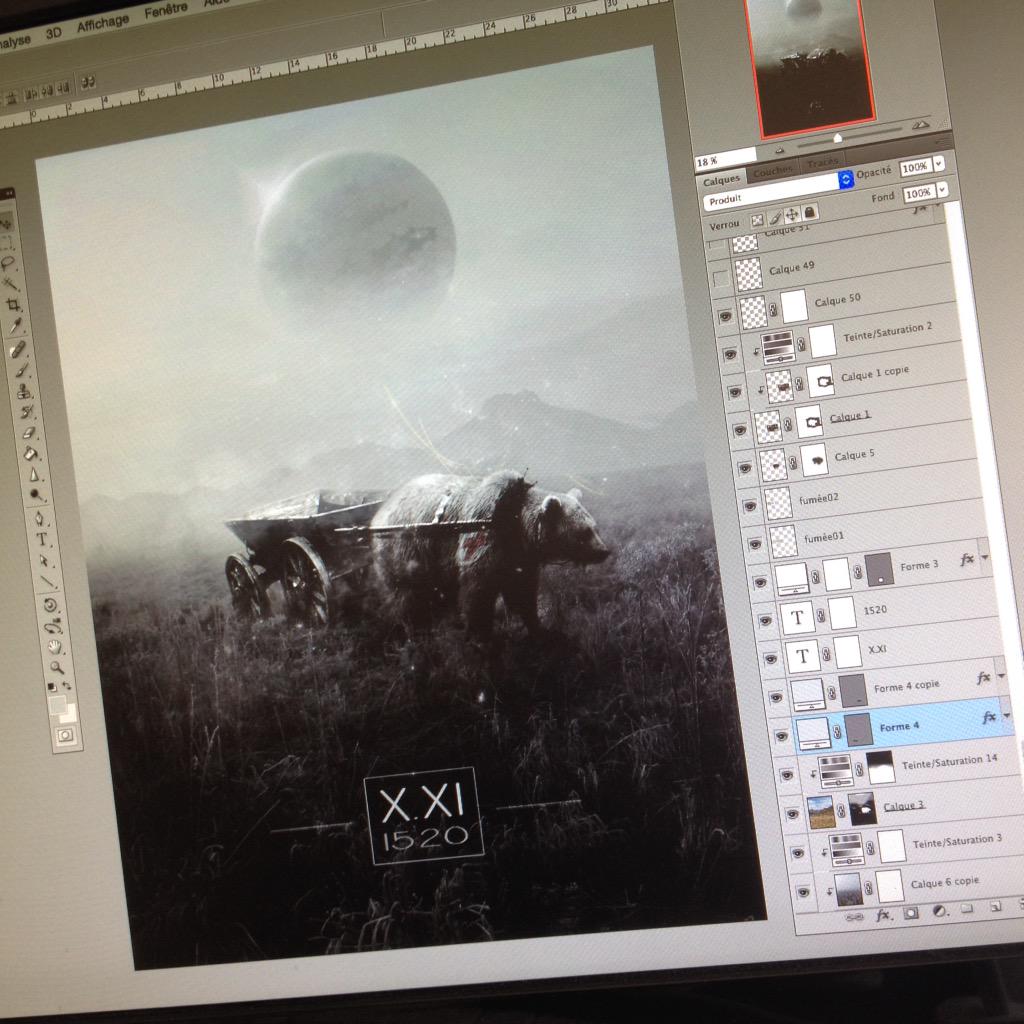Select the Zoom magnifier tool
This screenshot has width=1024, height=1024.
tap(57, 667)
